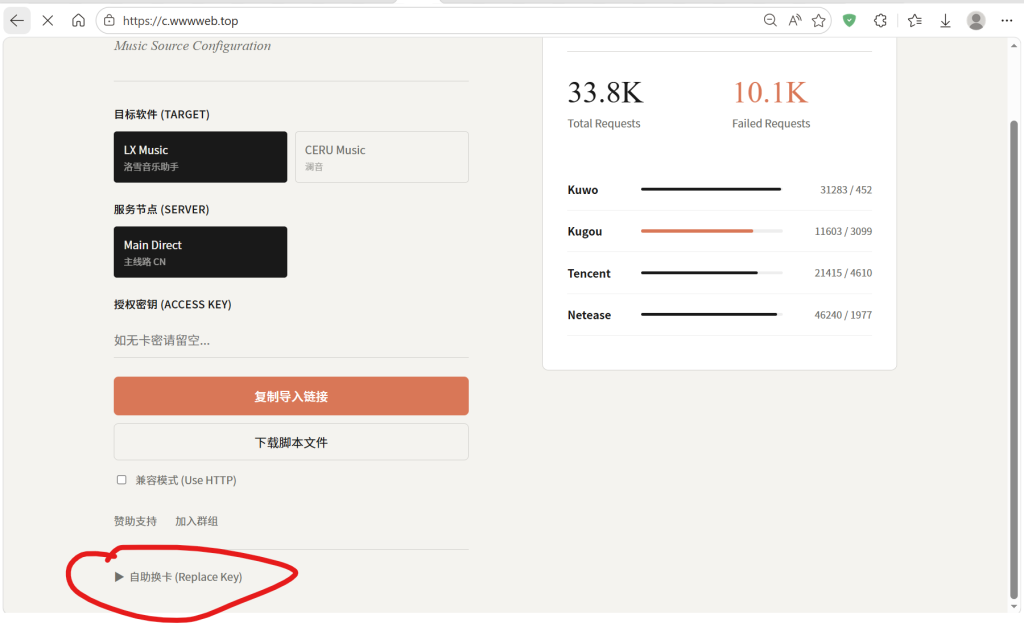Add page to favorites star icon

pyautogui.click(x=818, y=21)
